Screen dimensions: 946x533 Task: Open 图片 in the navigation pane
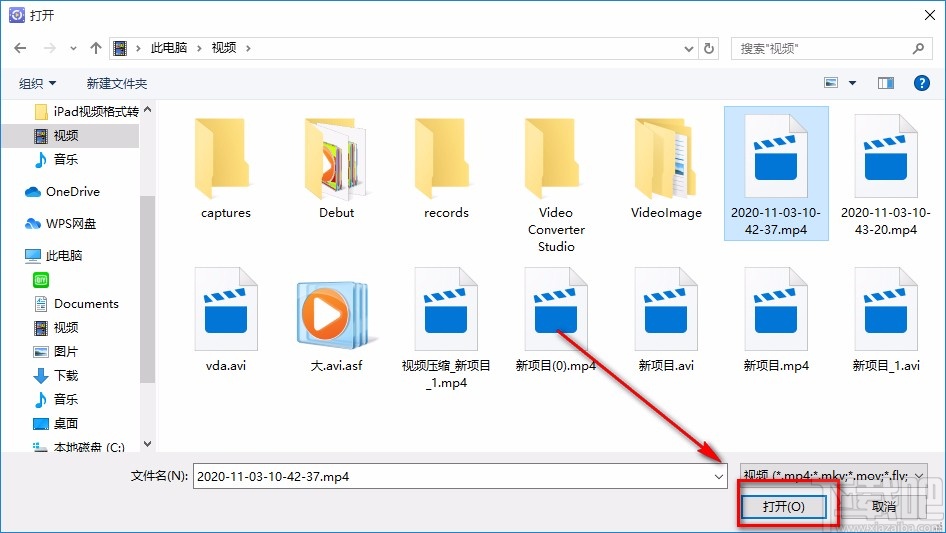point(56,352)
